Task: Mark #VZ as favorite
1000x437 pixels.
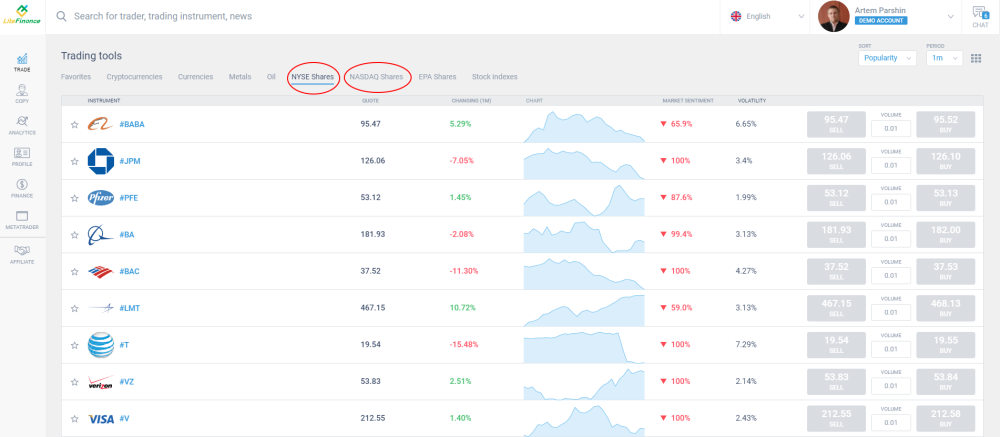Action: click(75, 382)
